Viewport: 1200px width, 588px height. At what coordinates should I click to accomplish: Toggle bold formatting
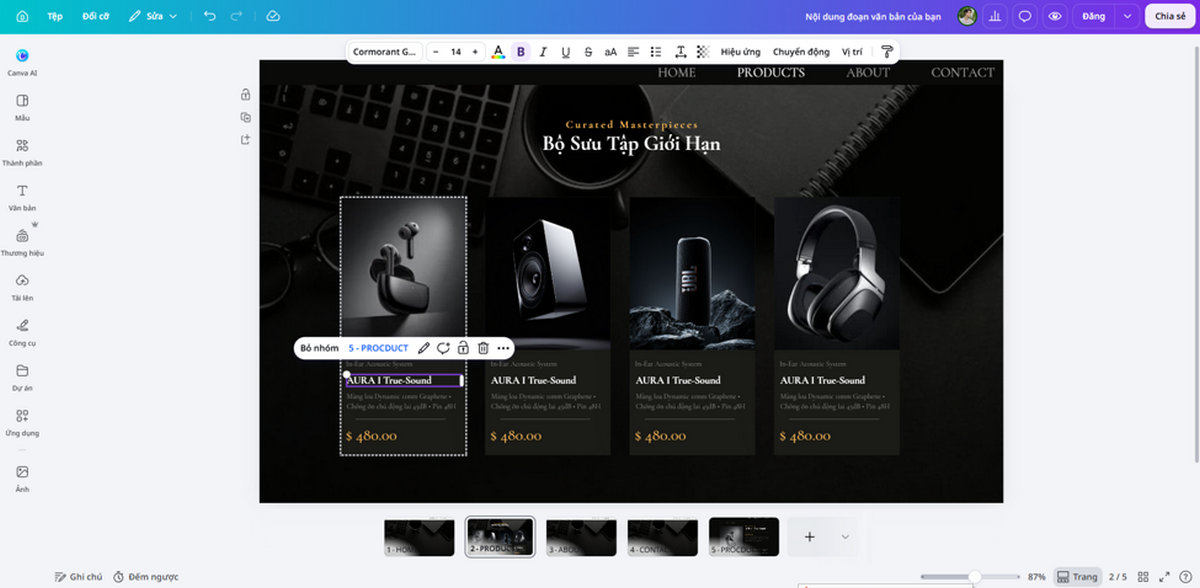click(520, 52)
